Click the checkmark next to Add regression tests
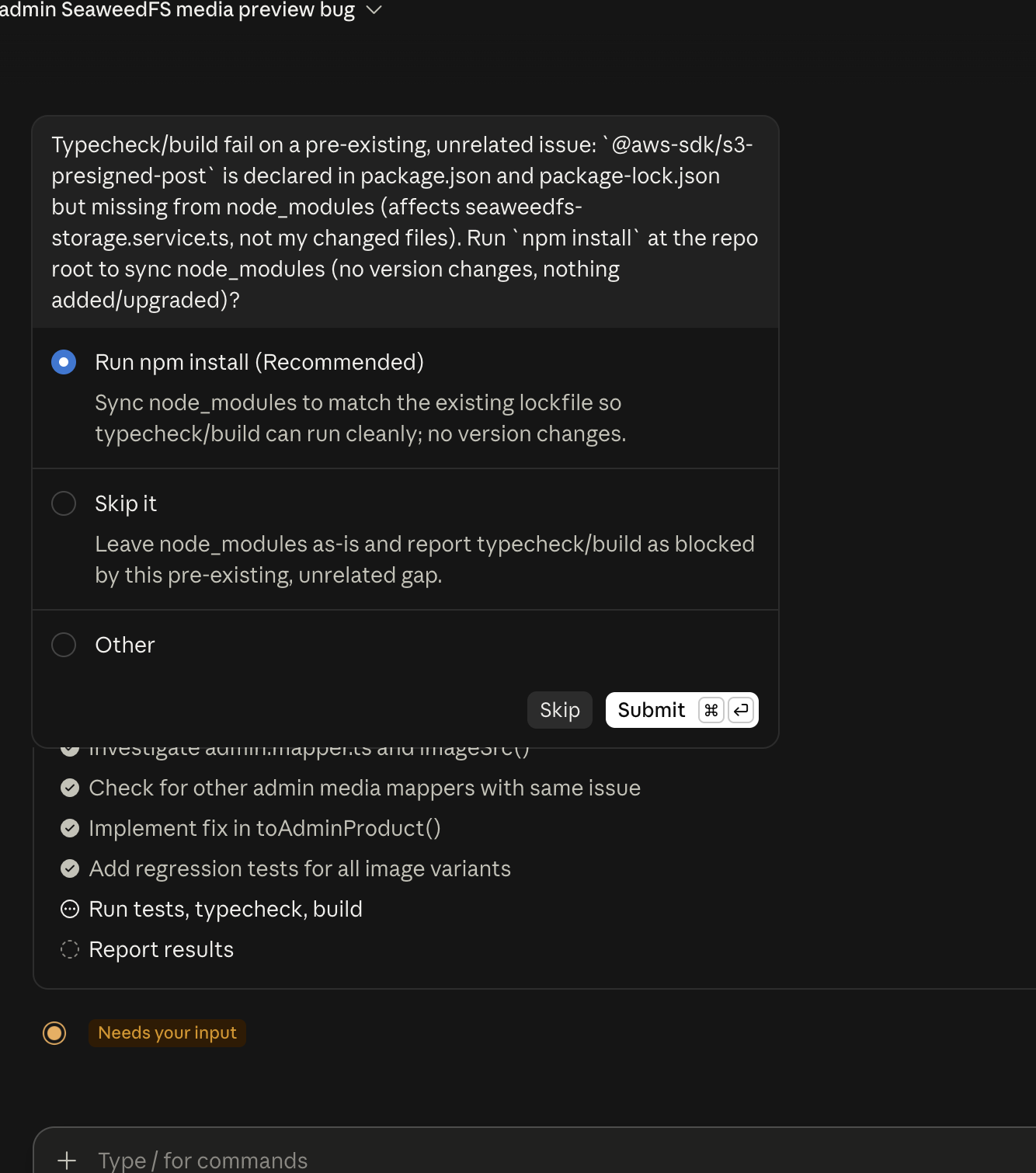Viewport: 1036px width, 1173px height. [70, 868]
